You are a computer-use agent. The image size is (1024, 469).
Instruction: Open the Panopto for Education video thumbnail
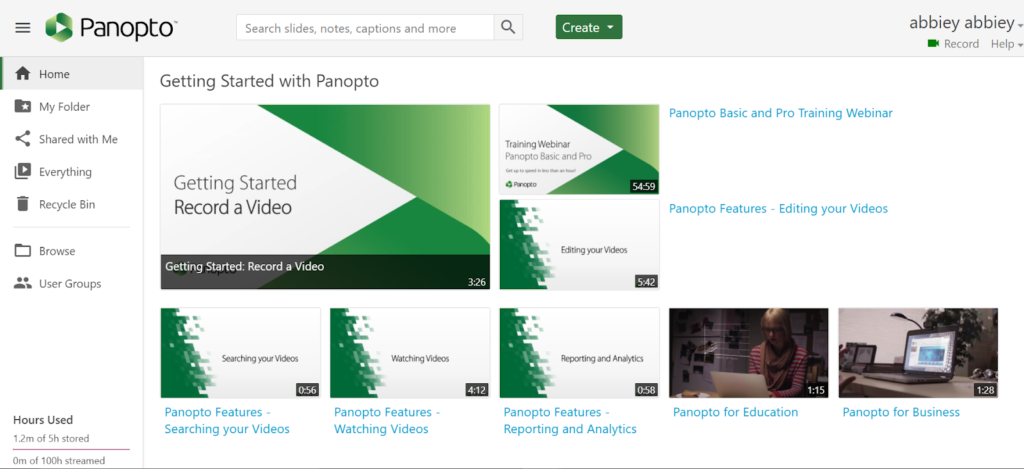click(749, 353)
